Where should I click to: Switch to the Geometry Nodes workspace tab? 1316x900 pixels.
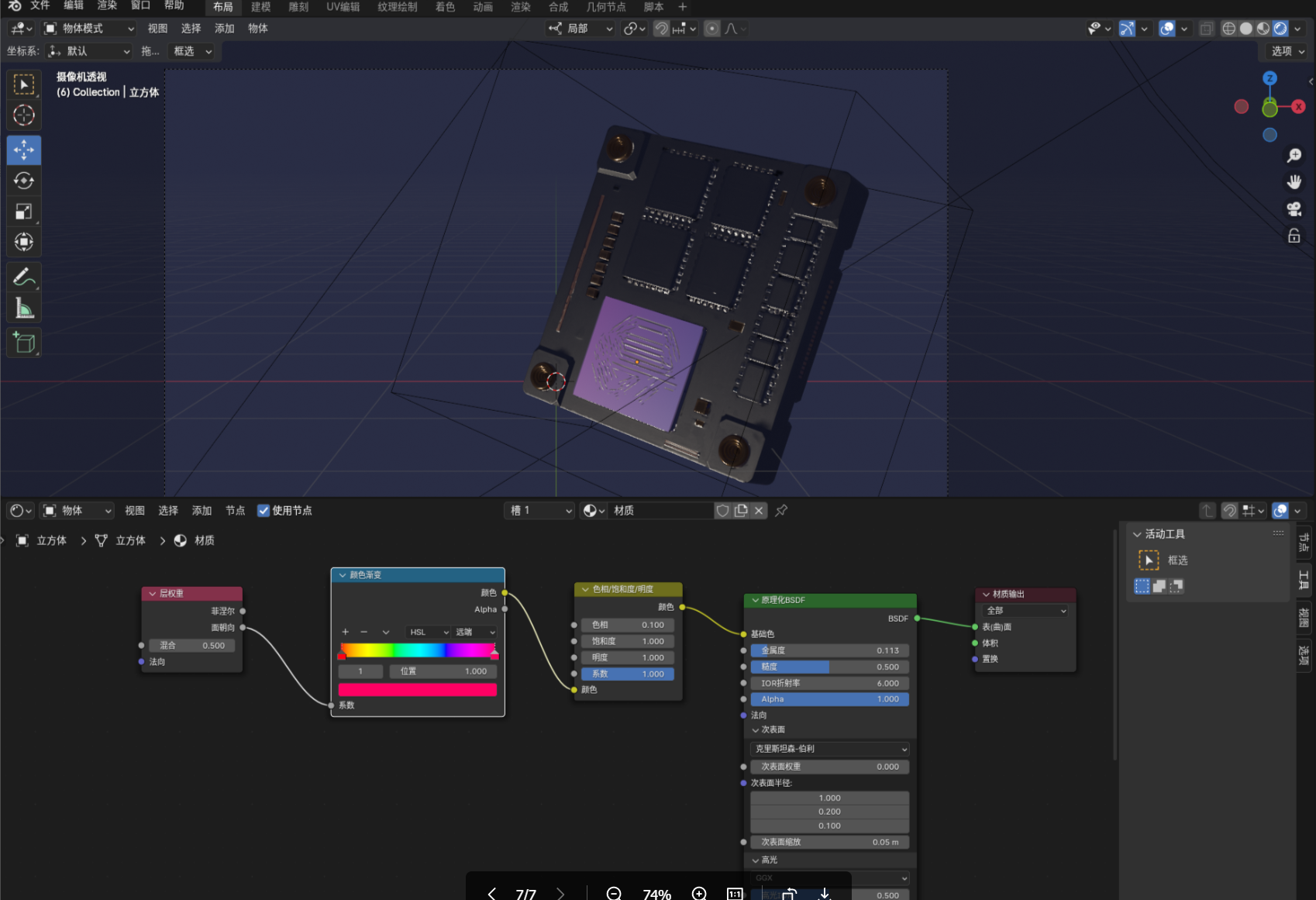tap(606, 7)
